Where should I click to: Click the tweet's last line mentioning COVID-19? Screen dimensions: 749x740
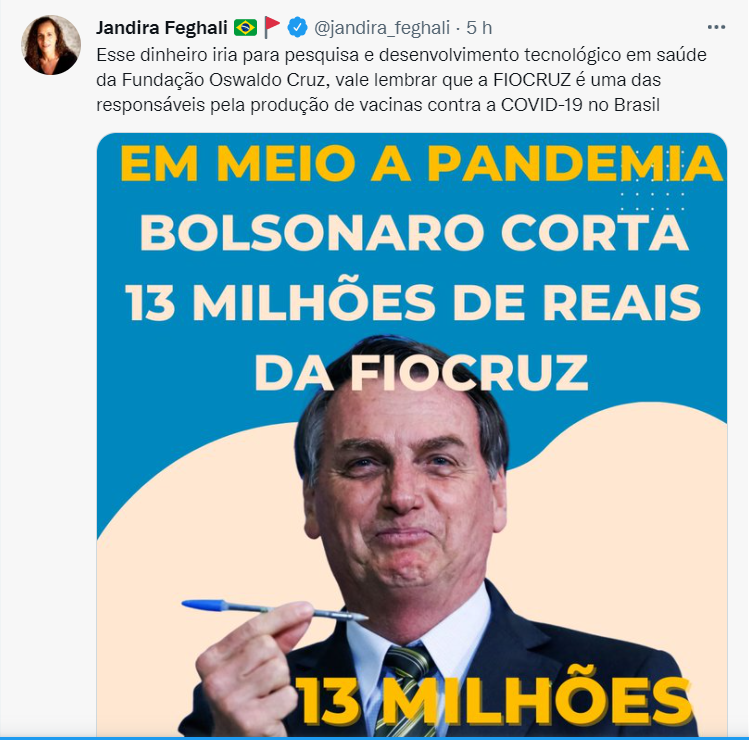[x=378, y=105]
